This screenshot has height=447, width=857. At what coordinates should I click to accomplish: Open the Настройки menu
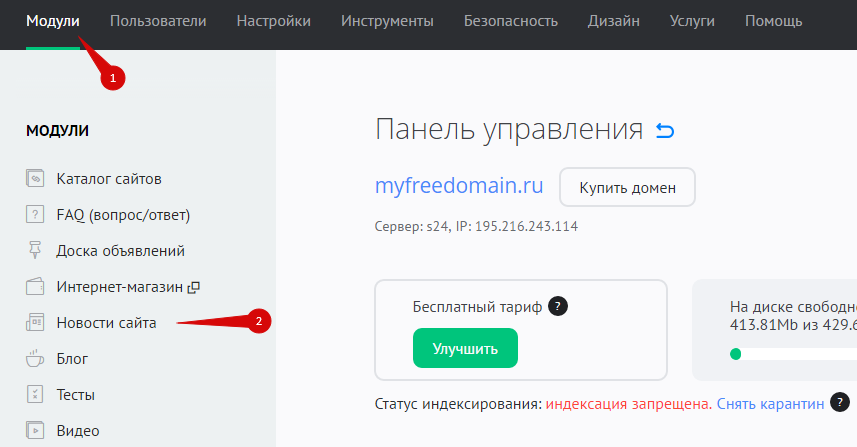(x=273, y=21)
